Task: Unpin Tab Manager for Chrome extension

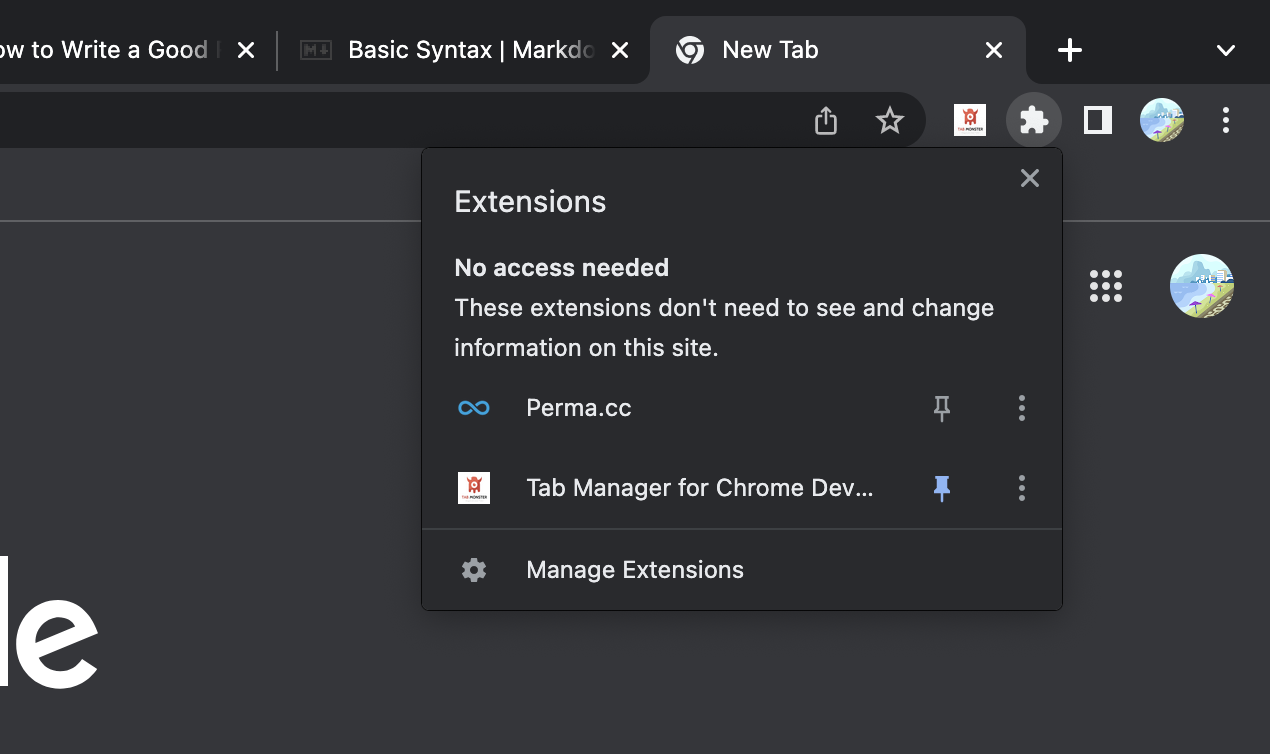Action: tap(941, 488)
